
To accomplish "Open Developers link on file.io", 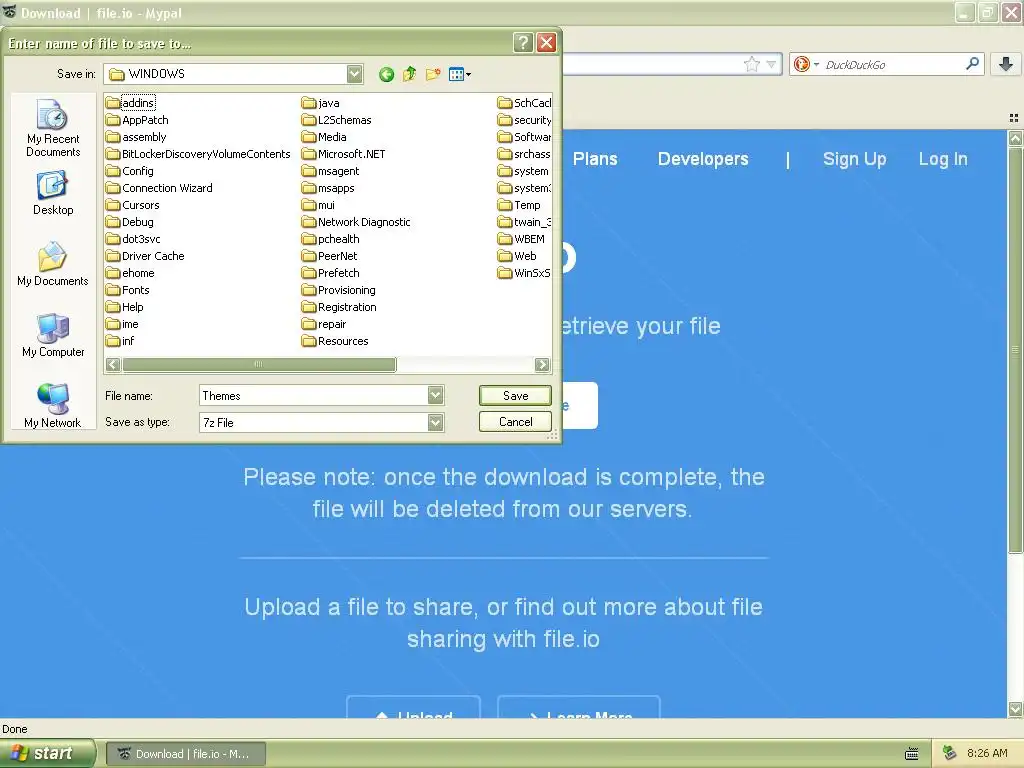I will (x=703, y=159).
